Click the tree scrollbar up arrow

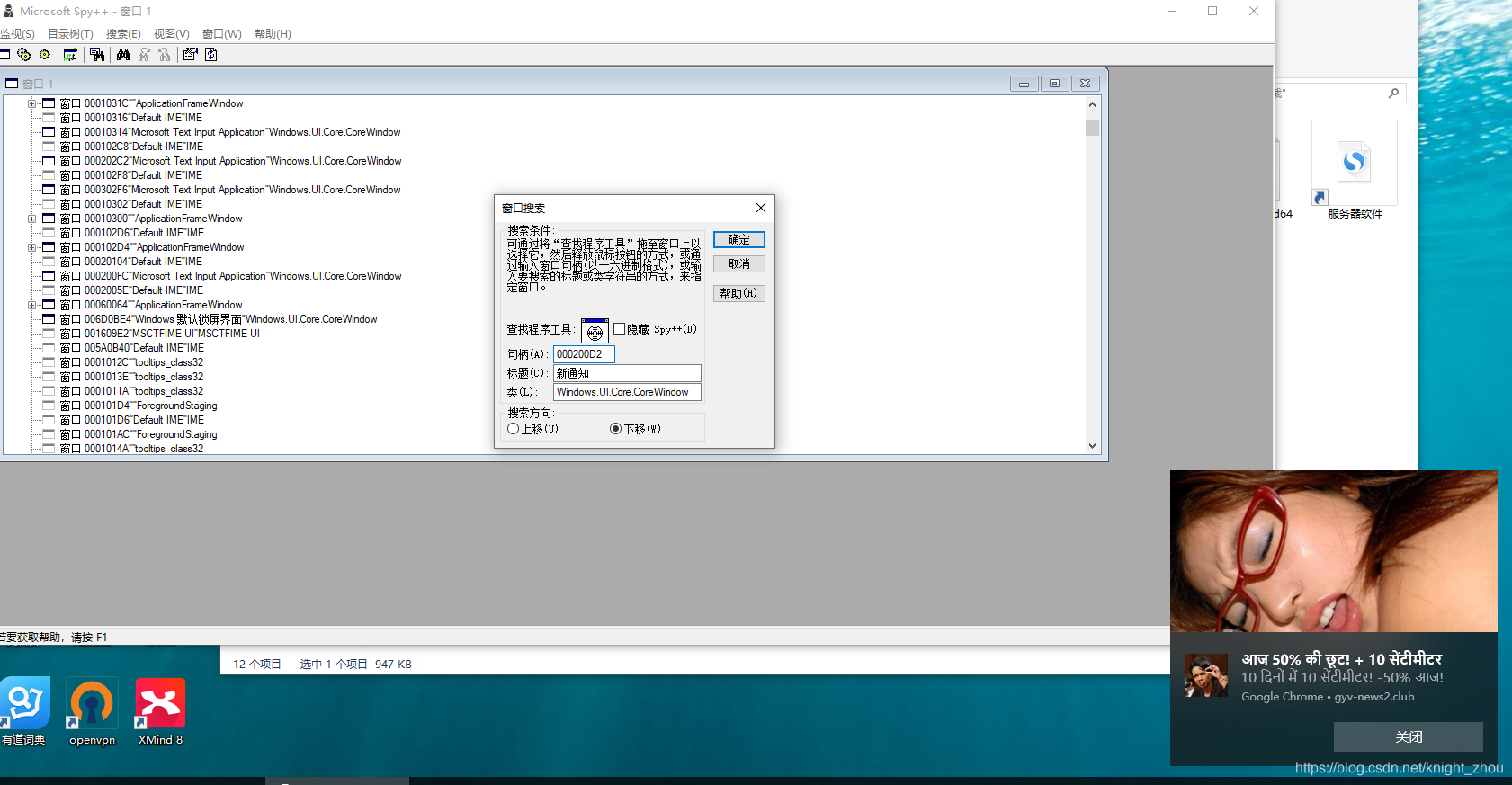pos(1093,104)
